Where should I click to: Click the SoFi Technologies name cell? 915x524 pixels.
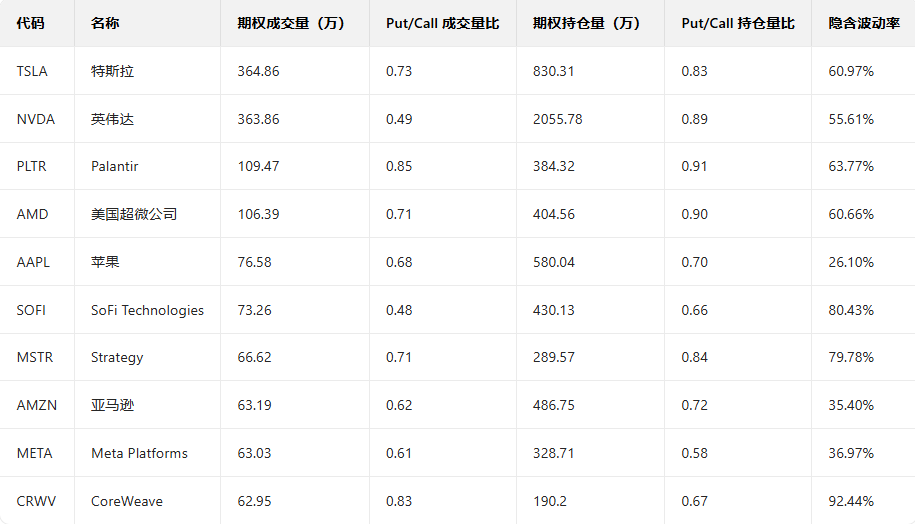click(147, 310)
